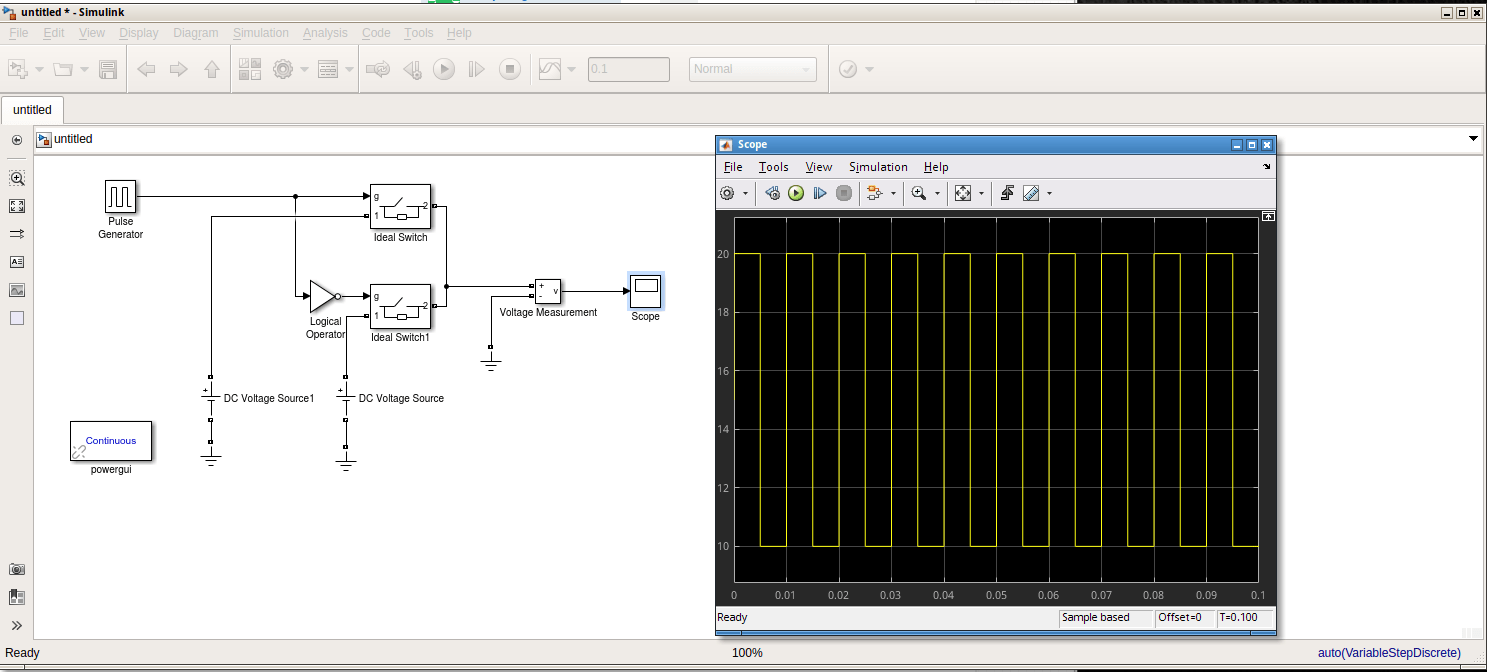This screenshot has width=1487, height=672.
Task: Open the Normal simulation mode dropdown
Action: [752, 68]
